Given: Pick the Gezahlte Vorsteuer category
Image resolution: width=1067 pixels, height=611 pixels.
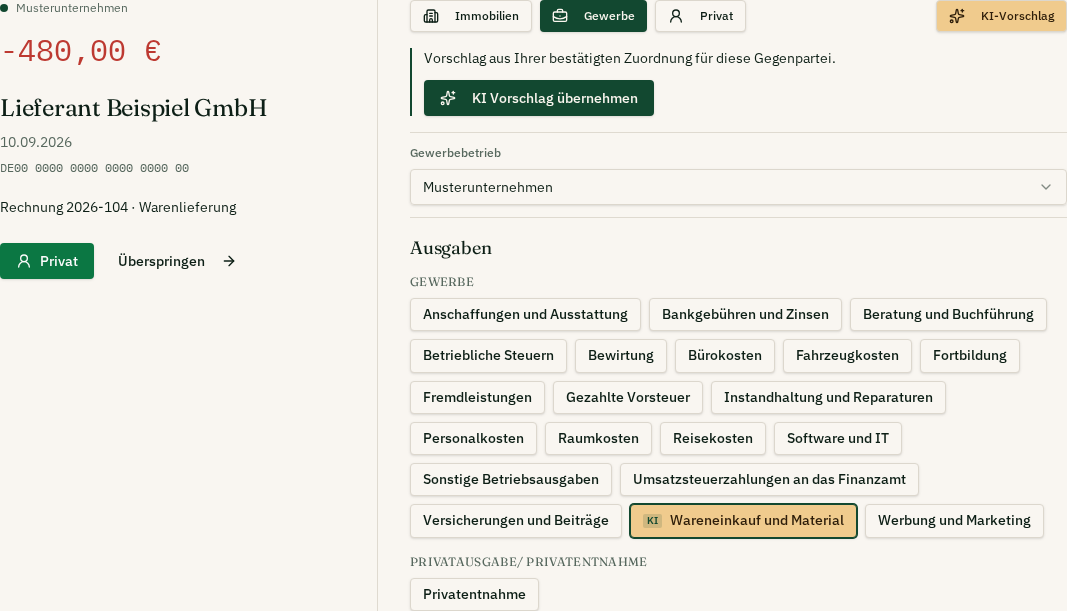Looking at the screenshot, I should click(628, 397).
